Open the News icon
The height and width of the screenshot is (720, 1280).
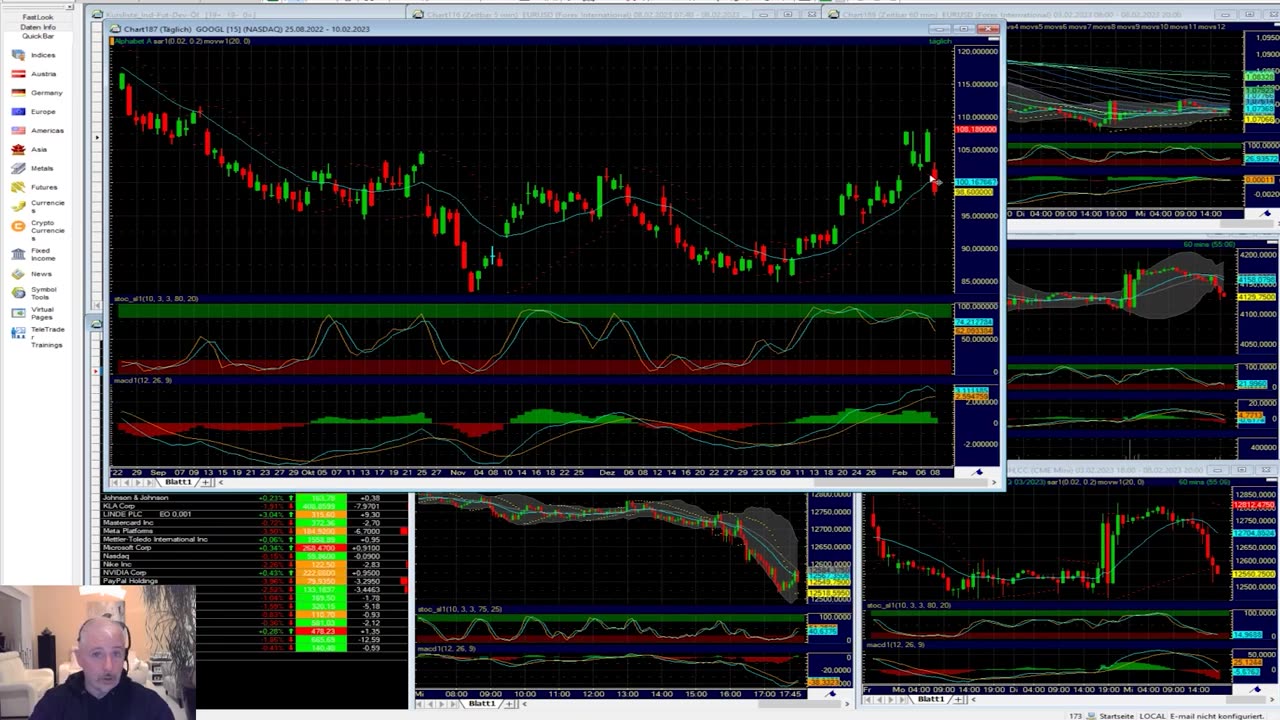pyautogui.click(x=18, y=273)
